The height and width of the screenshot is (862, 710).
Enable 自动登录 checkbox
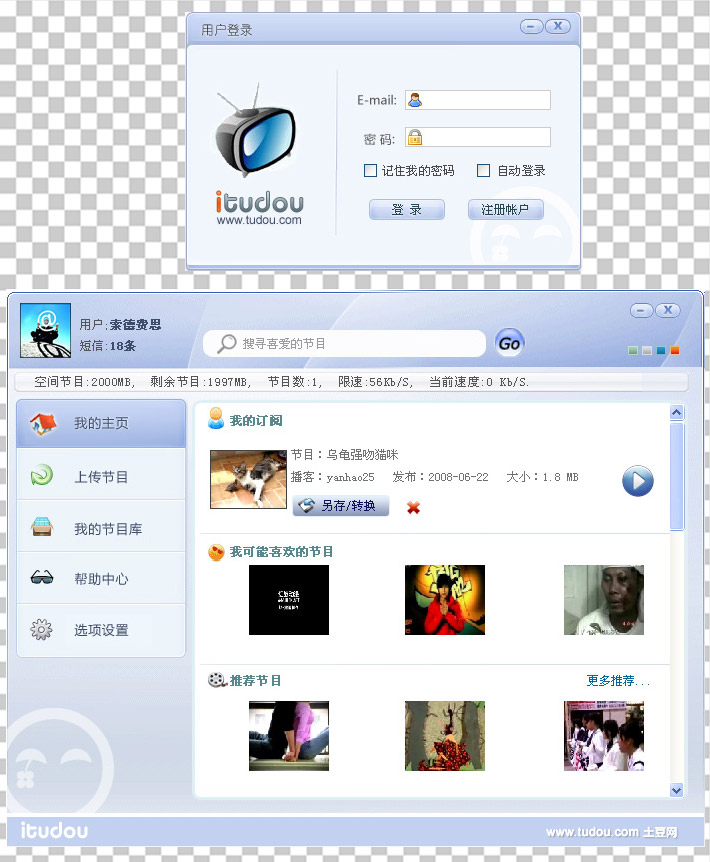point(484,170)
